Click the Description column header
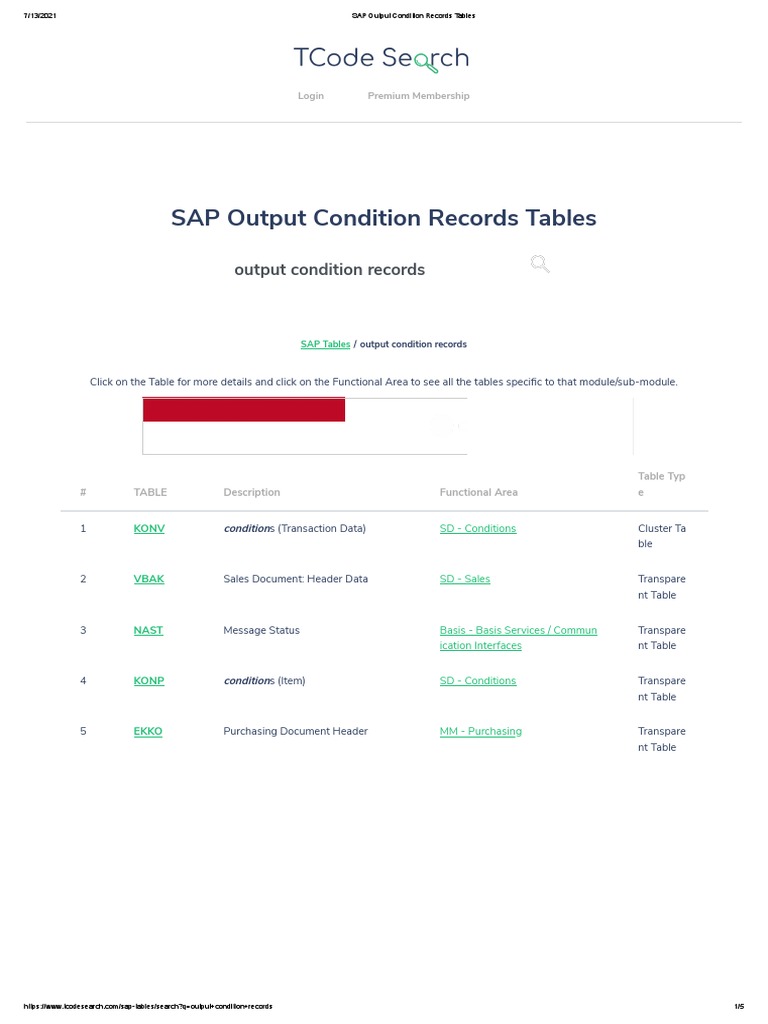The height and width of the screenshot is (1024, 768). 251,492
